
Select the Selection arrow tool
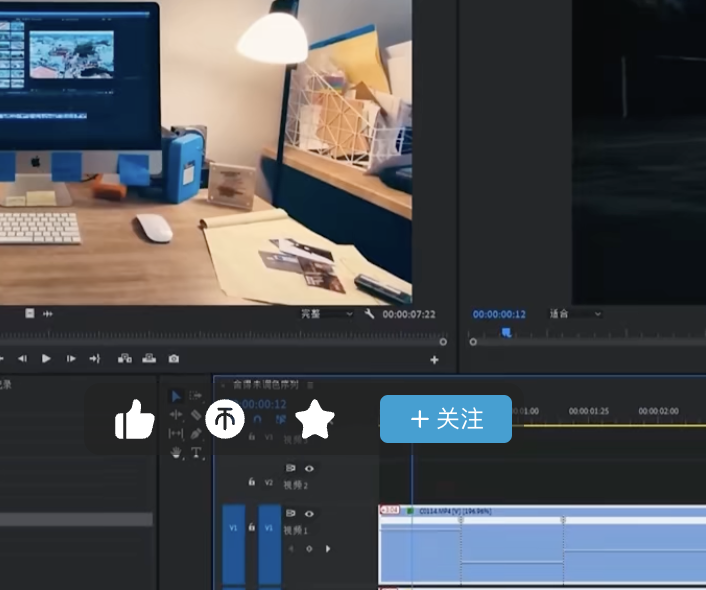click(176, 396)
